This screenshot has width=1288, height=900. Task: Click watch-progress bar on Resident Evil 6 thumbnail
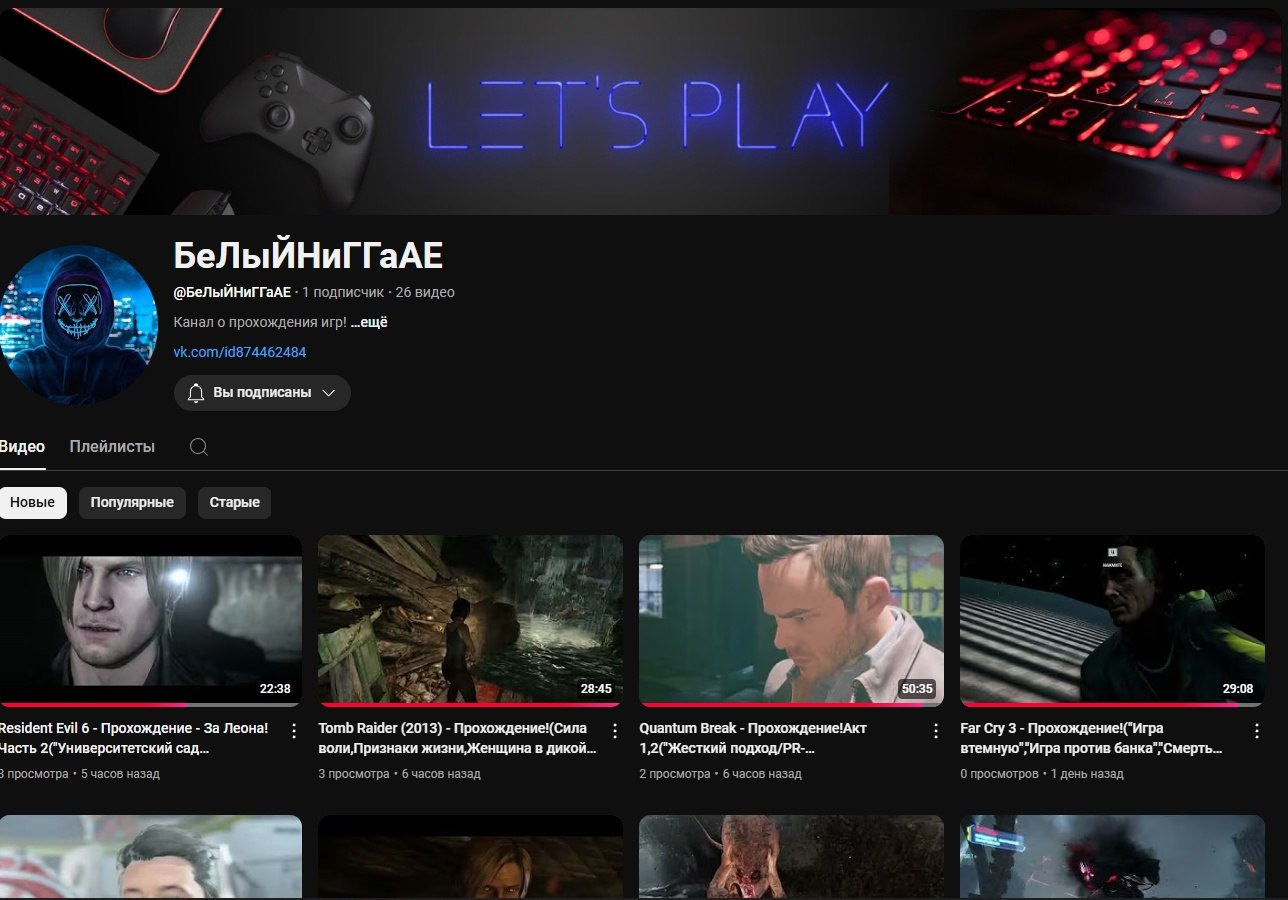point(150,705)
